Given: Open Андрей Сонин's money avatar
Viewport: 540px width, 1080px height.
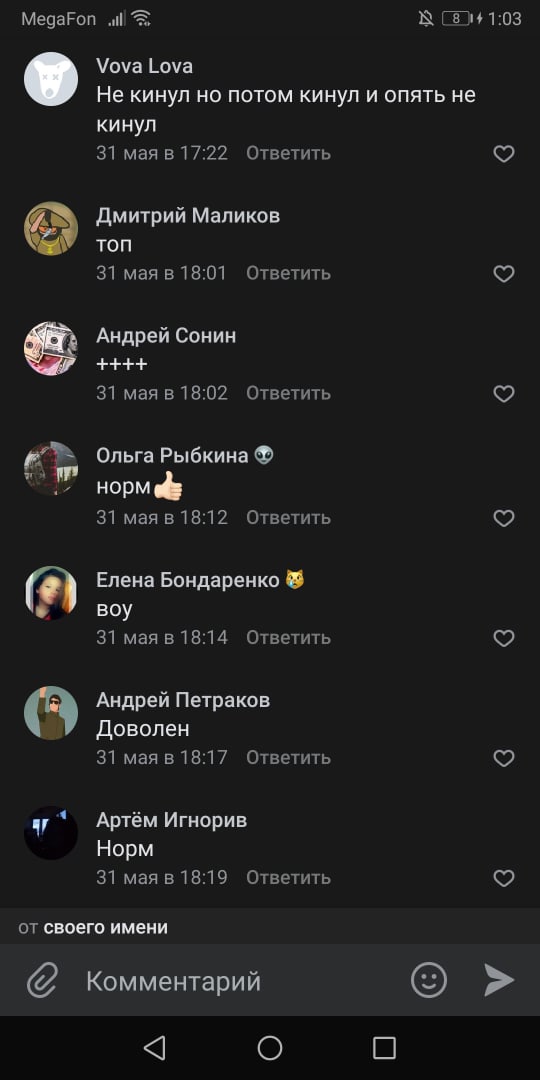Looking at the screenshot, I should click(51, 349).
